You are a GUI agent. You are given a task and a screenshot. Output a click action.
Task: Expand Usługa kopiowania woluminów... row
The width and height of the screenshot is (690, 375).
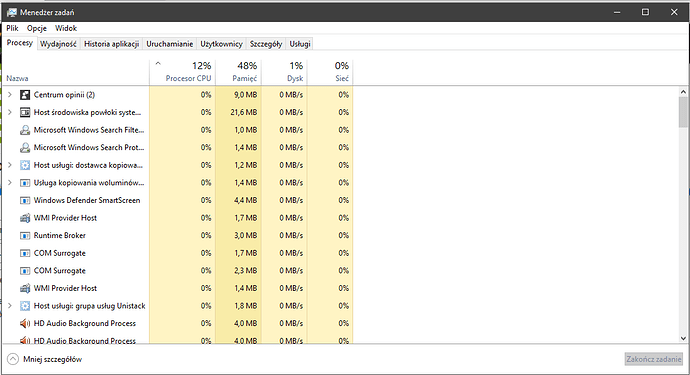coord(10,183)
